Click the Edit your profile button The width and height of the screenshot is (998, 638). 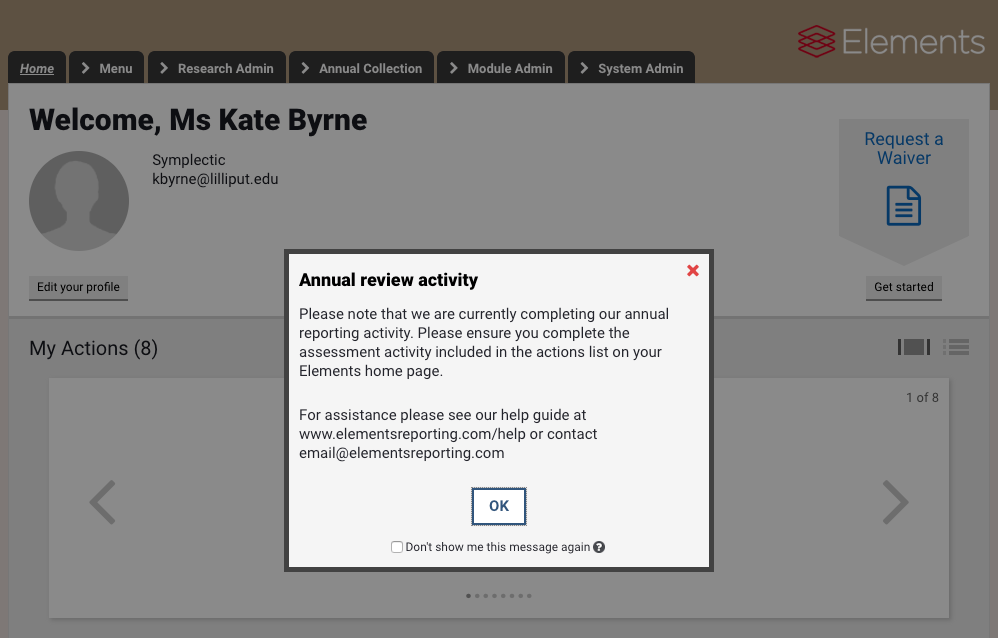tap(78, 287)
